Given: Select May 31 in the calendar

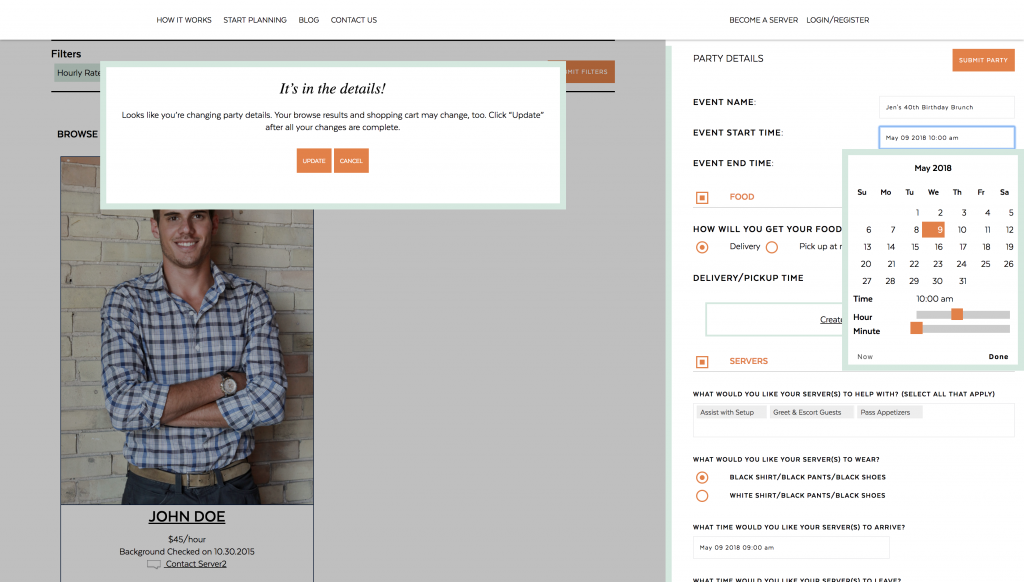Looking at the screenshot, I should [963, 281].
